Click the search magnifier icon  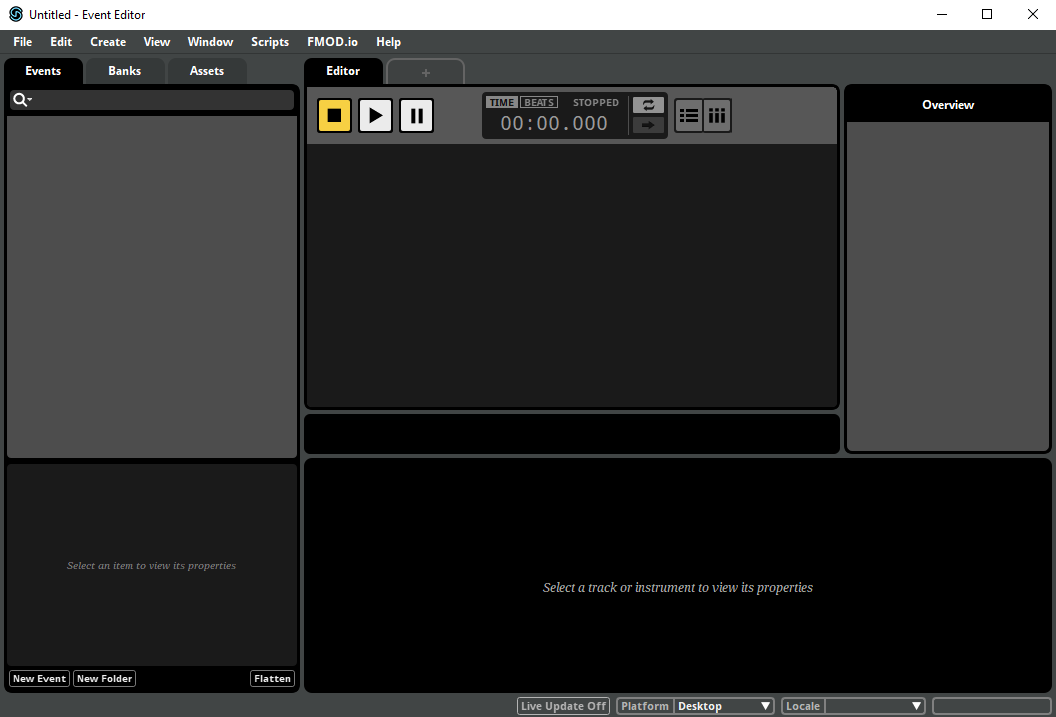[x=20, y=100]
